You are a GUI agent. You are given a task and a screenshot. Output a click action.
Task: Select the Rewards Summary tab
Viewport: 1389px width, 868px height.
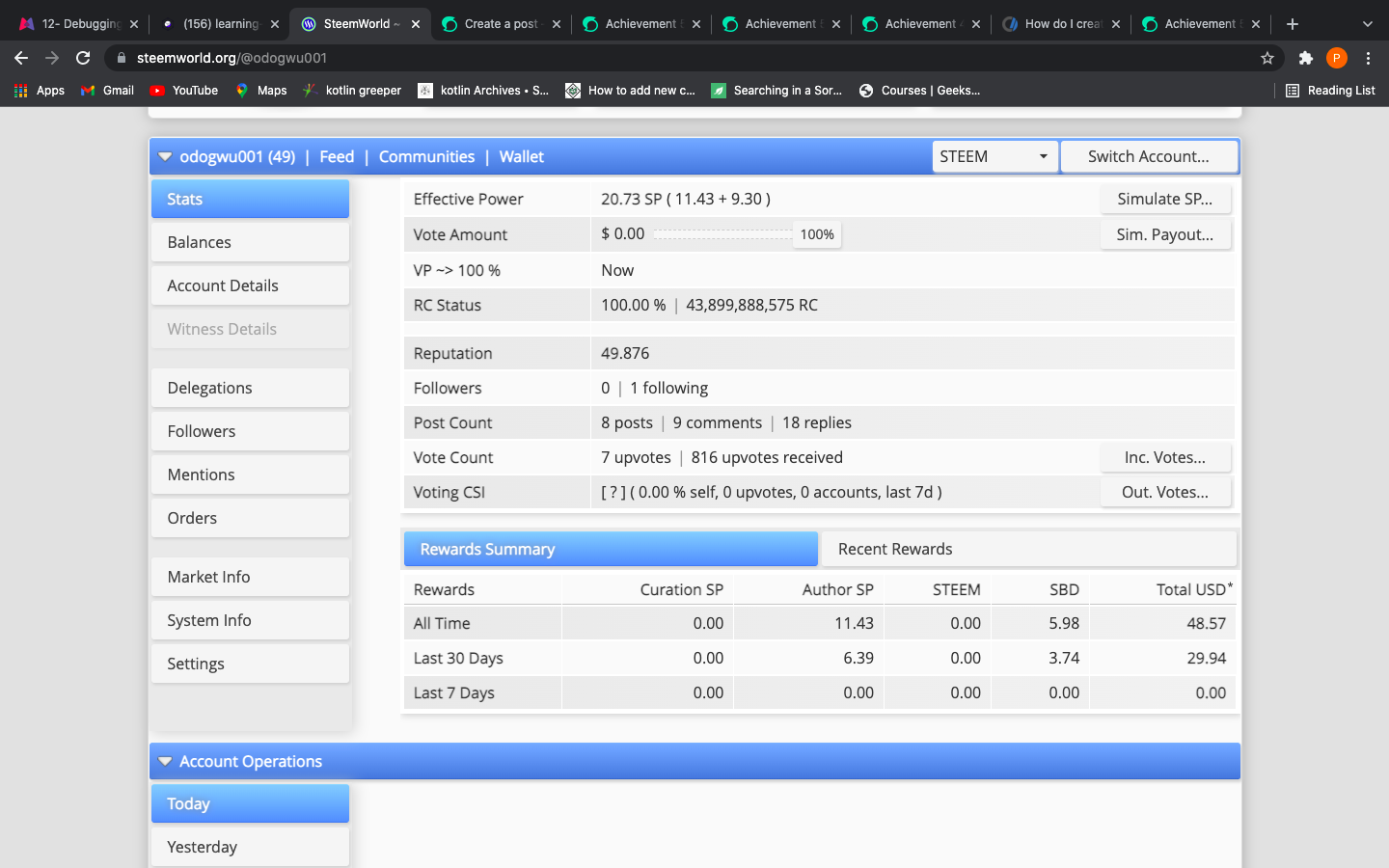click(x=611, y=549)
